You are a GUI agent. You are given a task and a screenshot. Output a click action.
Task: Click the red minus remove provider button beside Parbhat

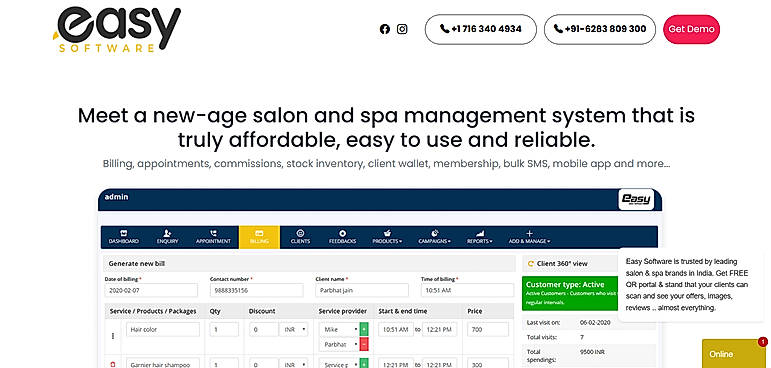click(364, 344)
